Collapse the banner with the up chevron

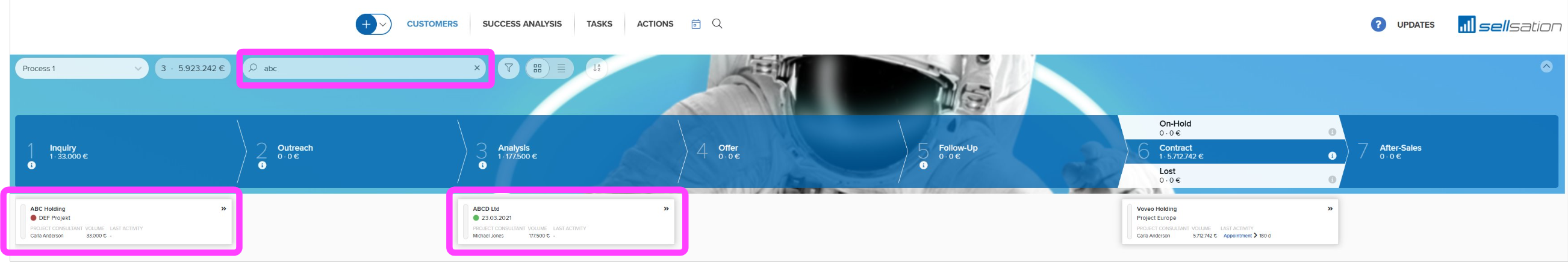pyautogui.click(x=1546, y=66)
